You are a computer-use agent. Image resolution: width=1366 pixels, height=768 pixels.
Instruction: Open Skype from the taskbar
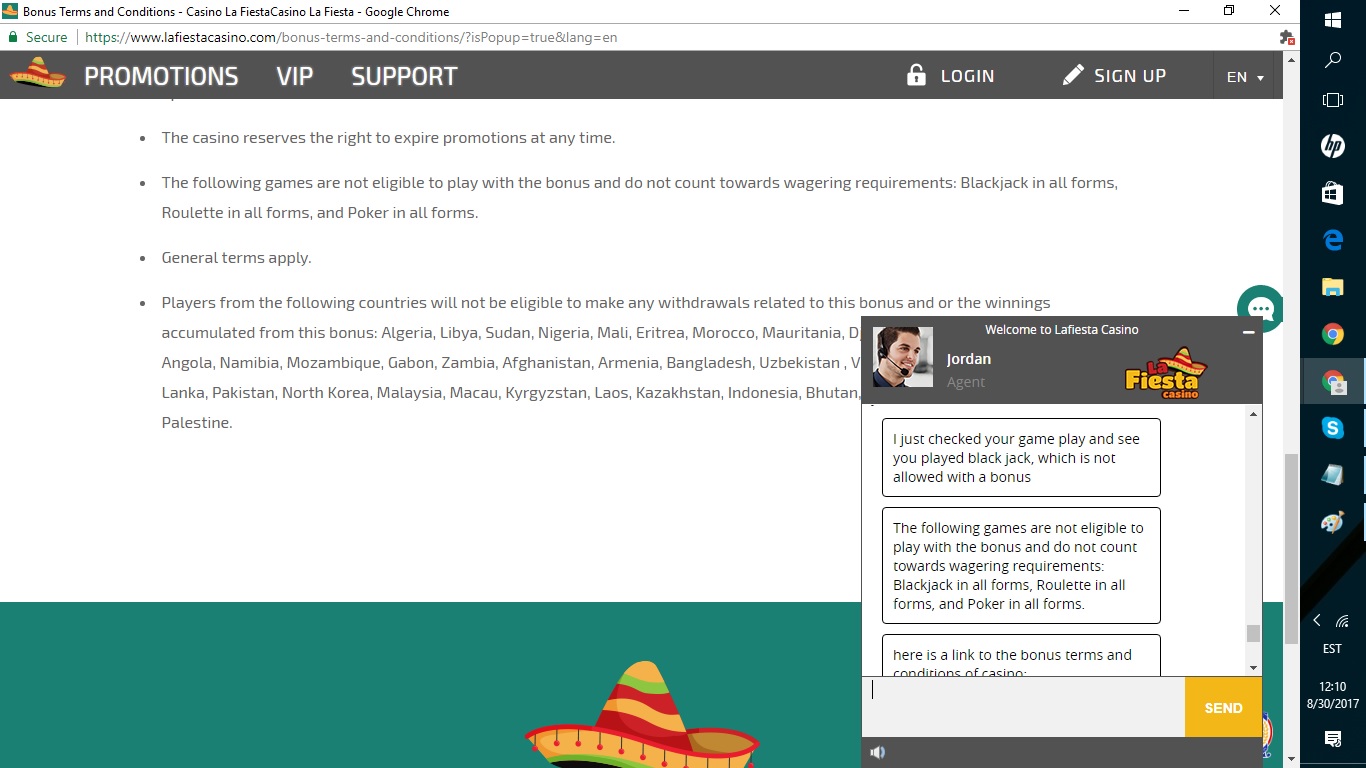pos(1333,428)
